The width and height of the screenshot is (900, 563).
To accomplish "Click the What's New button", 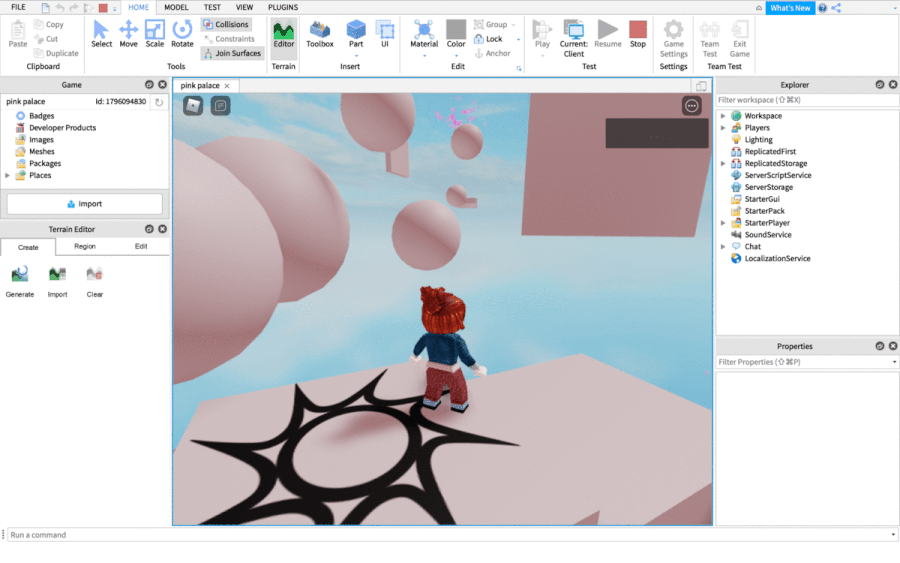I will pos(790,8).
